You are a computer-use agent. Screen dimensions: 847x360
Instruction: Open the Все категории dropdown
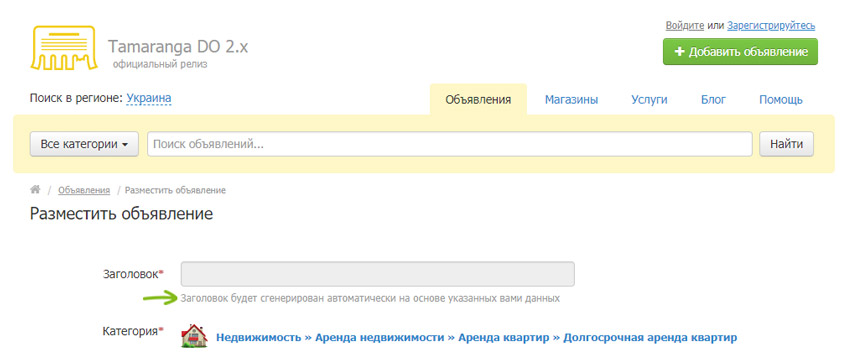84,144
